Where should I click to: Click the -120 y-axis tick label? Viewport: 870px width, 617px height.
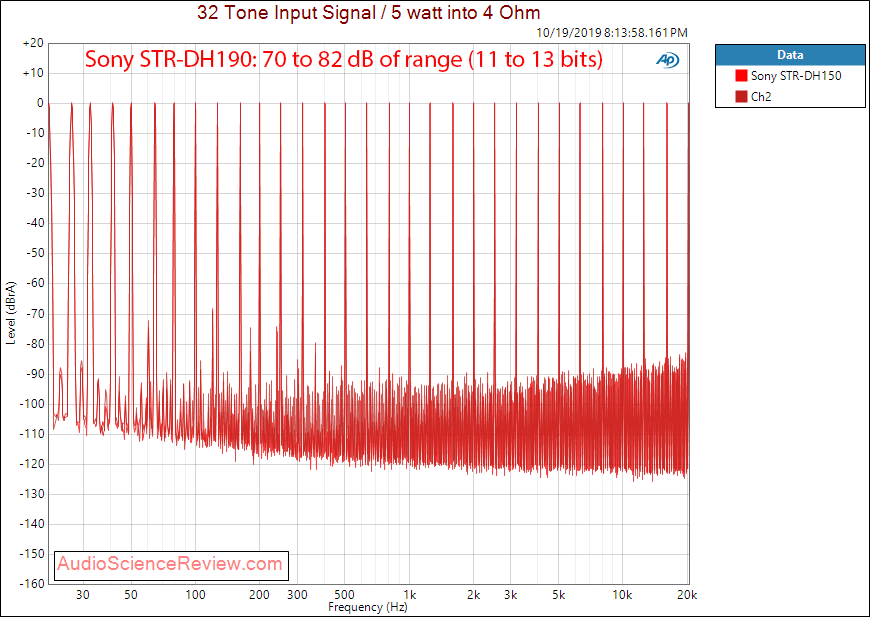click(x=32, y=464)
